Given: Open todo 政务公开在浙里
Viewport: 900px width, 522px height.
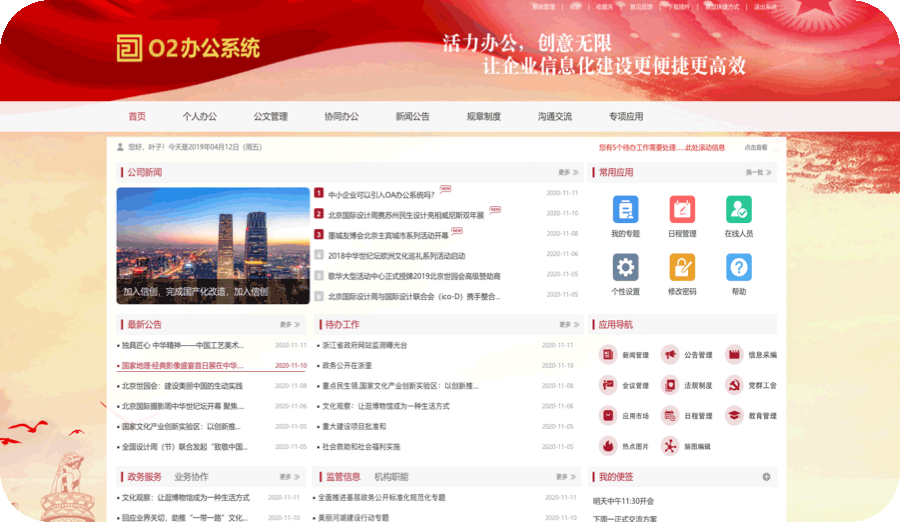Looking at the screenshot, I should 347,366.
